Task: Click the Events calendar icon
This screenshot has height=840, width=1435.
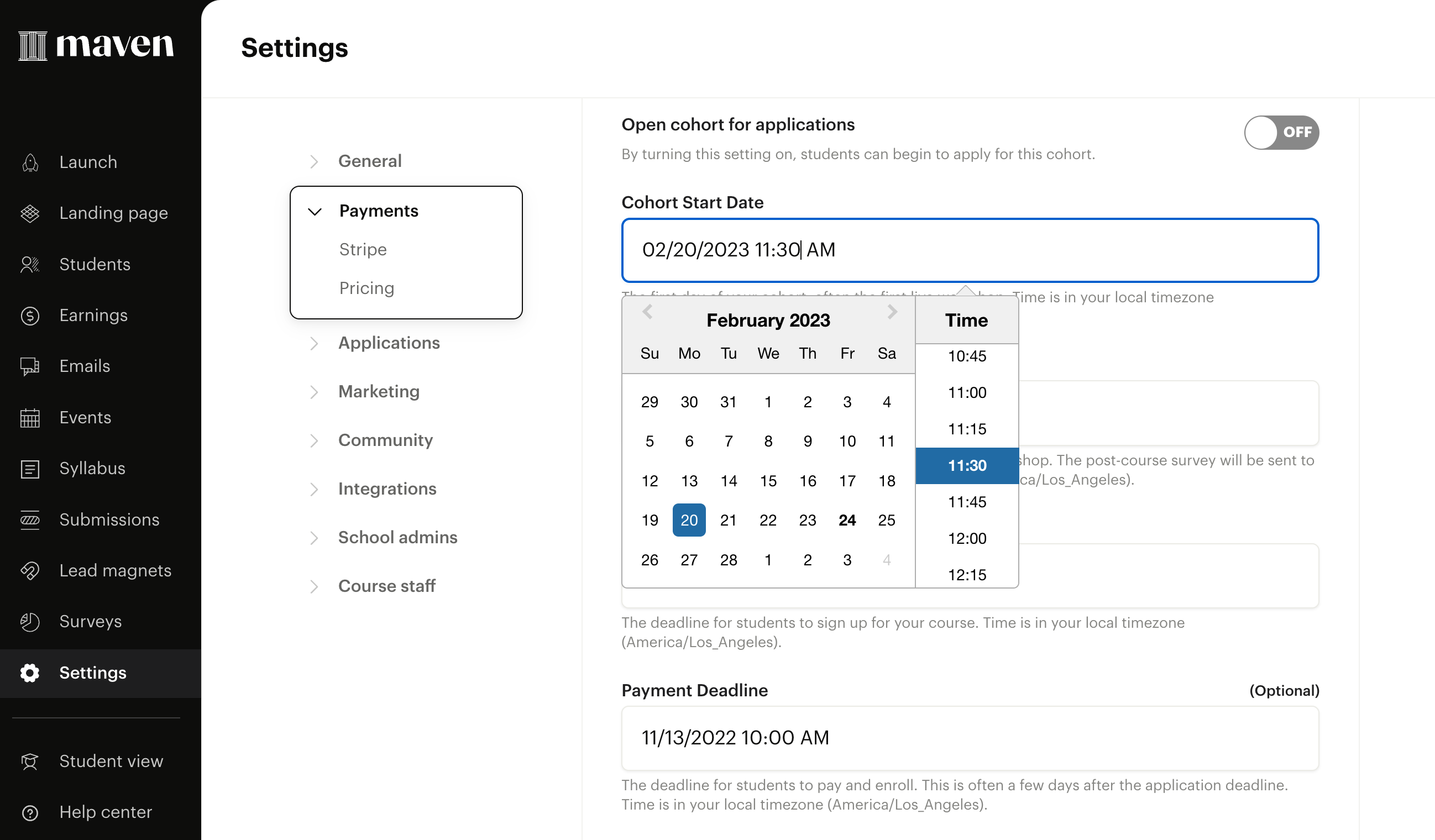Action: click(30, 418)
